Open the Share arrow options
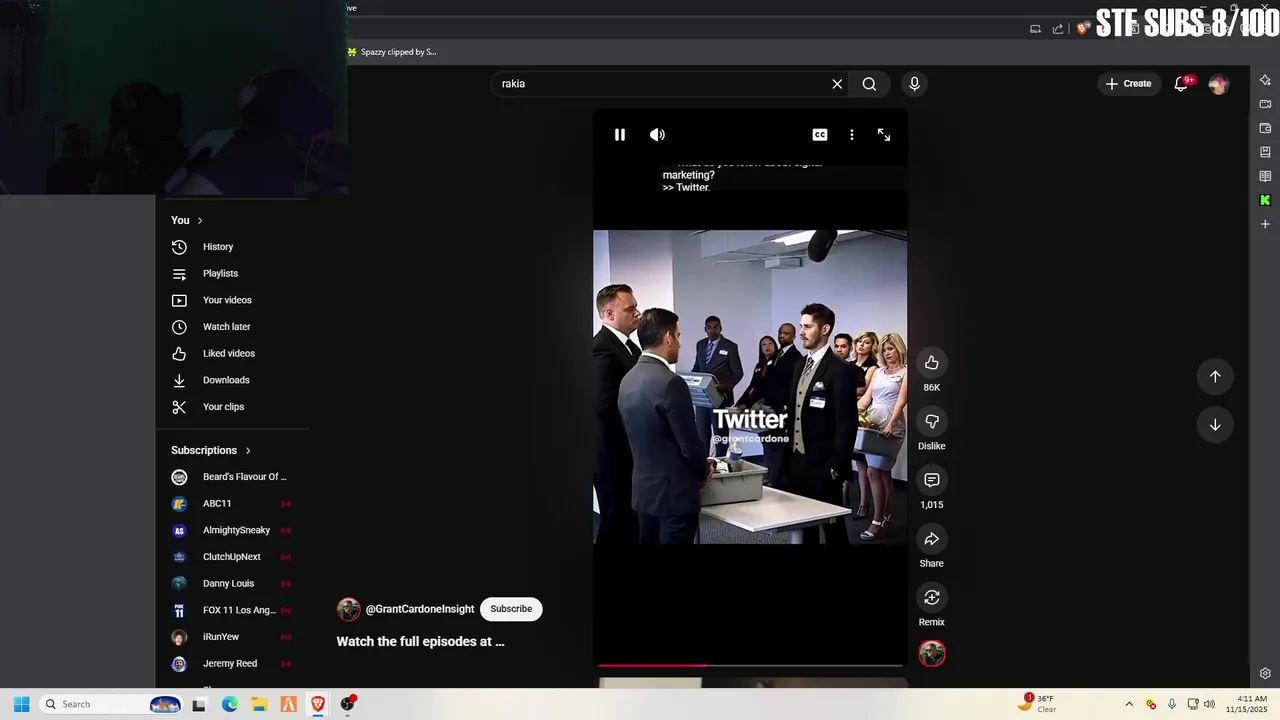The width and height of the screenshot is (1280, 720). tap(932, 540)
